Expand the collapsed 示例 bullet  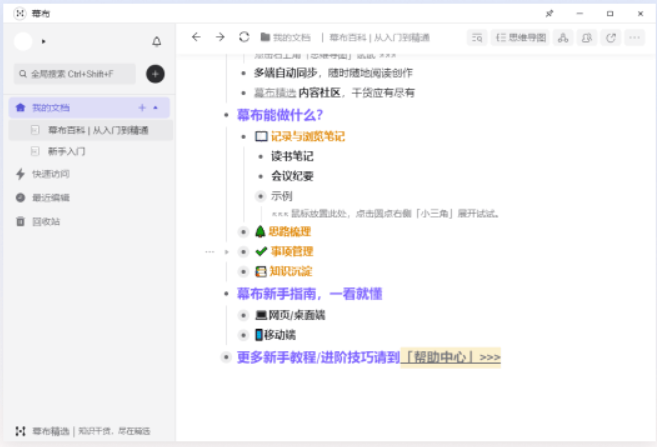tap(261, 196)
